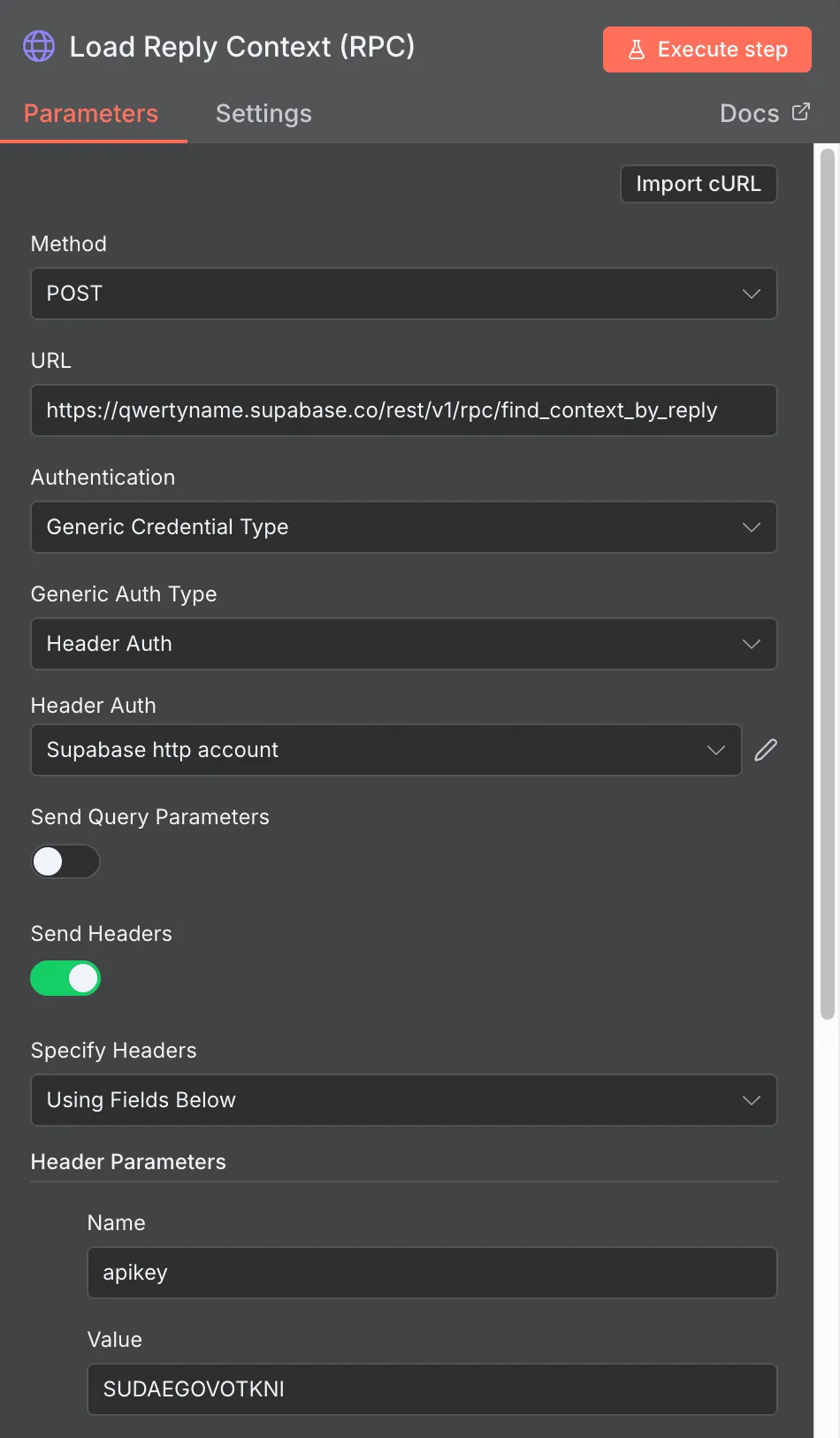Viewport: 840px width, 1438px height.
Task: Expand the Generic Auth Type dropdown
Action: (403, 644)
